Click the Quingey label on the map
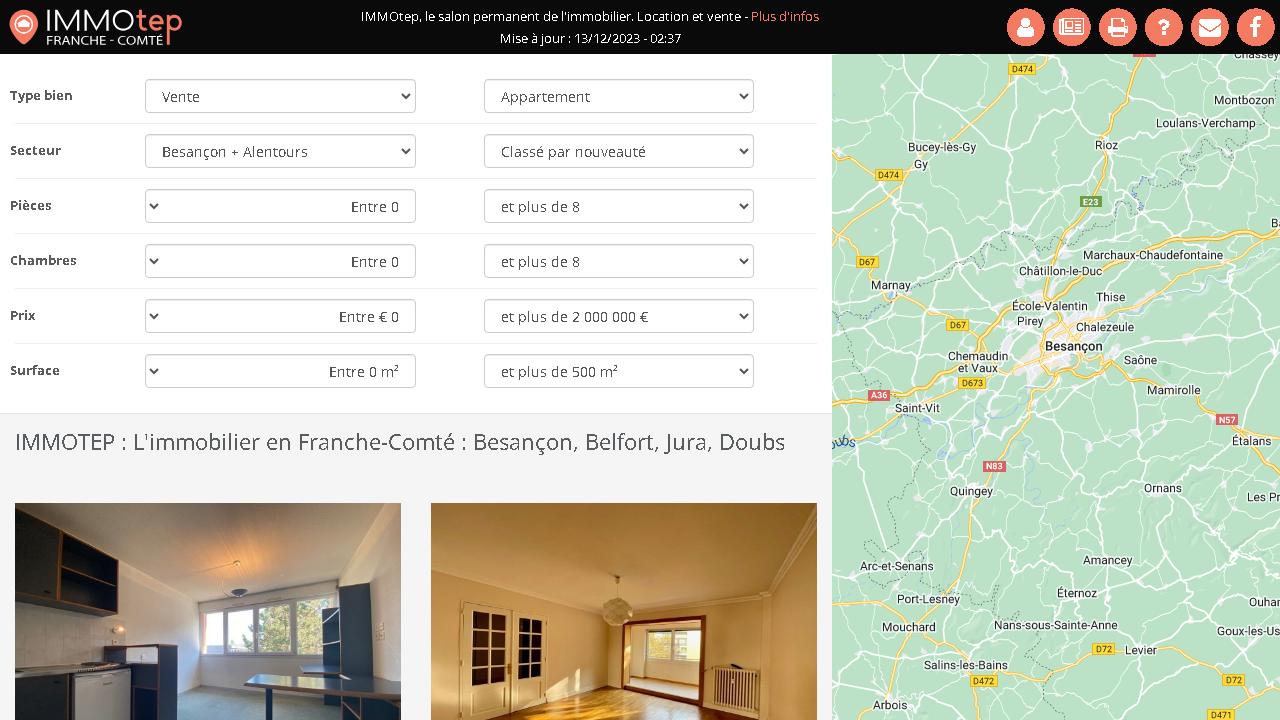 [971, 491]
